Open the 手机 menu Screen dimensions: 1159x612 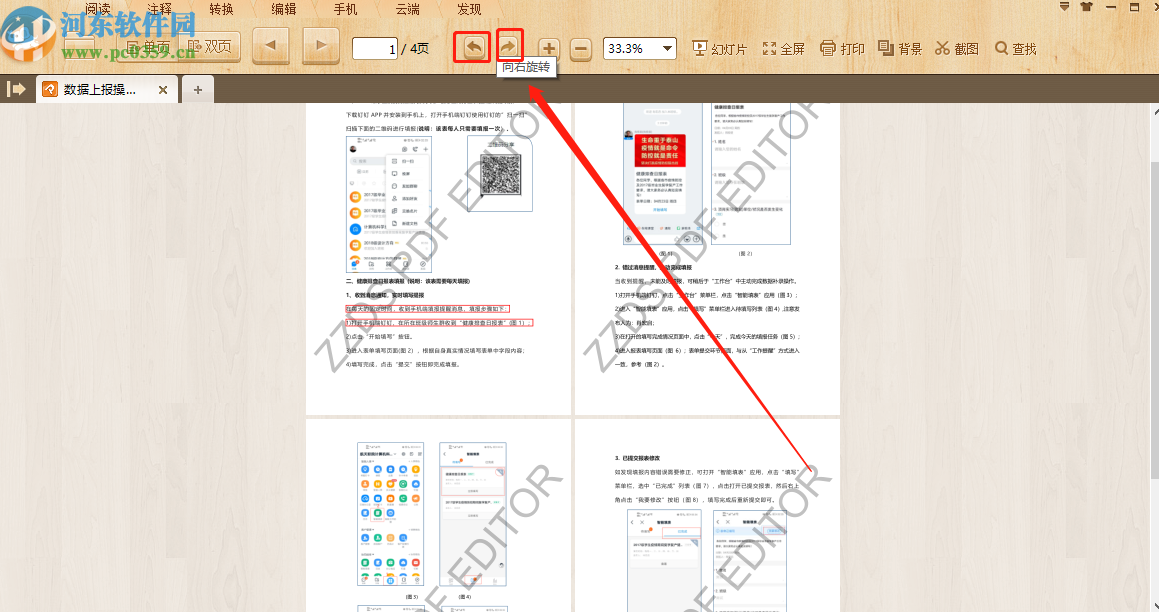345,9
